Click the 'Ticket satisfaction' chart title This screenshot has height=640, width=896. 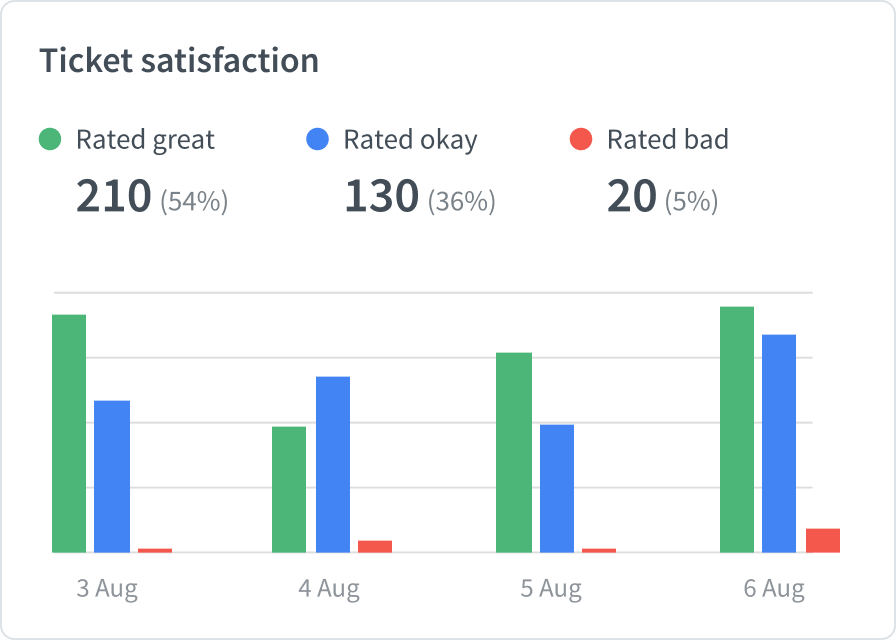pyautogui.click(x=179, y=61)
